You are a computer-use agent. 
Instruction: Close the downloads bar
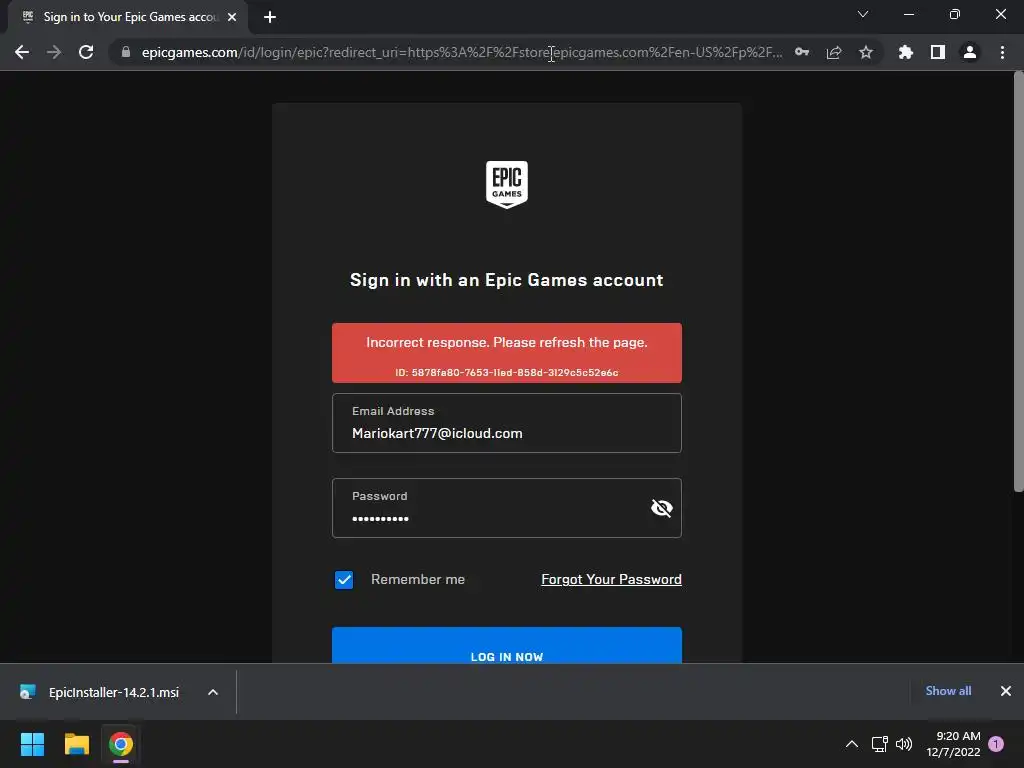point(1006,691)
